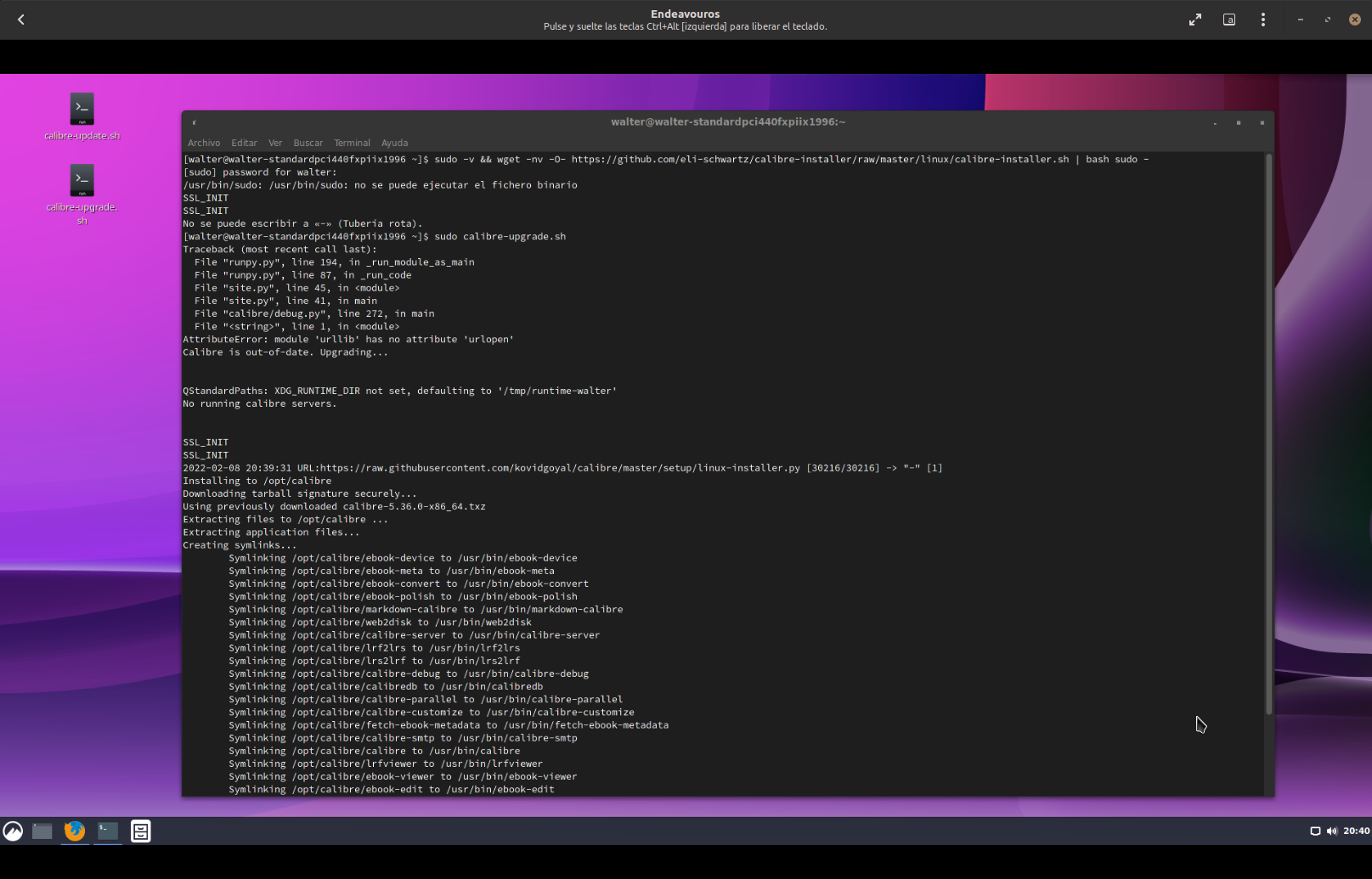Click the calibre-smtp symlinking line
Viewport: 1372px width, 879px height.
[403, 738]
